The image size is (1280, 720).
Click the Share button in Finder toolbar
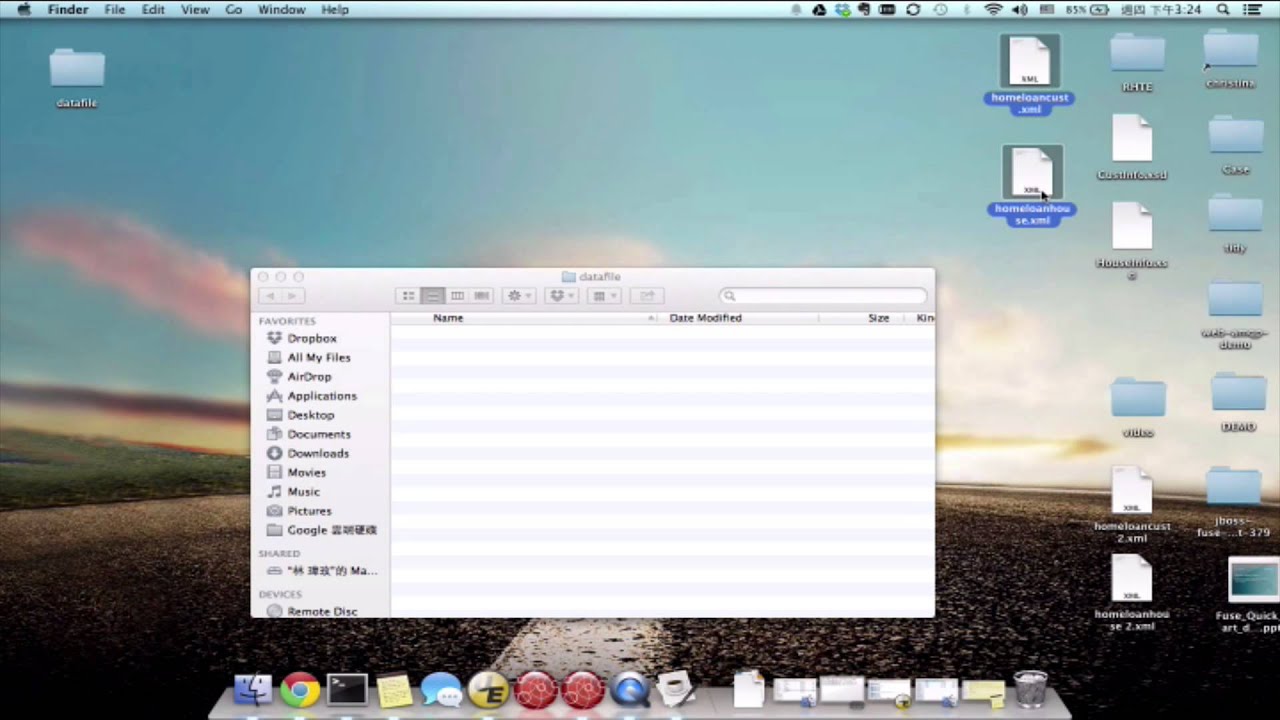click(x=647, y=296)
